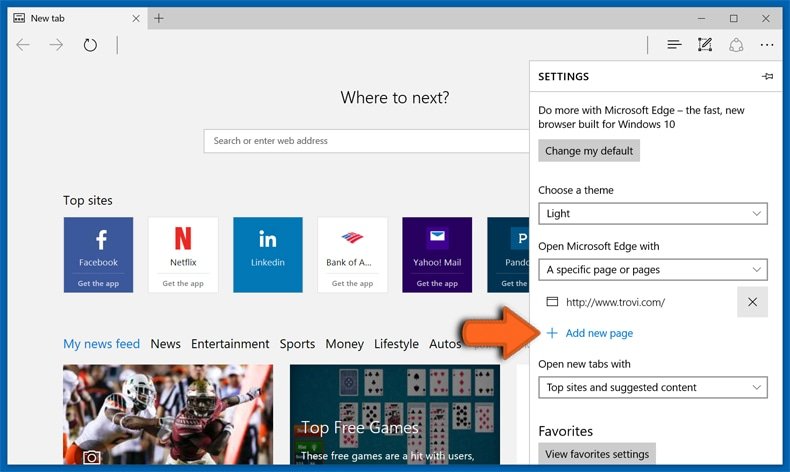Go back with the back arrow

(x=23, y=45)
